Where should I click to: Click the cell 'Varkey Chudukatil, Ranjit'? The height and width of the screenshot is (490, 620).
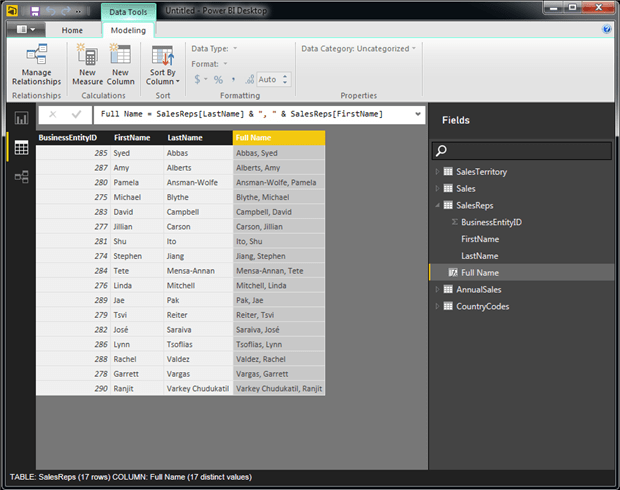pos(279,388)
